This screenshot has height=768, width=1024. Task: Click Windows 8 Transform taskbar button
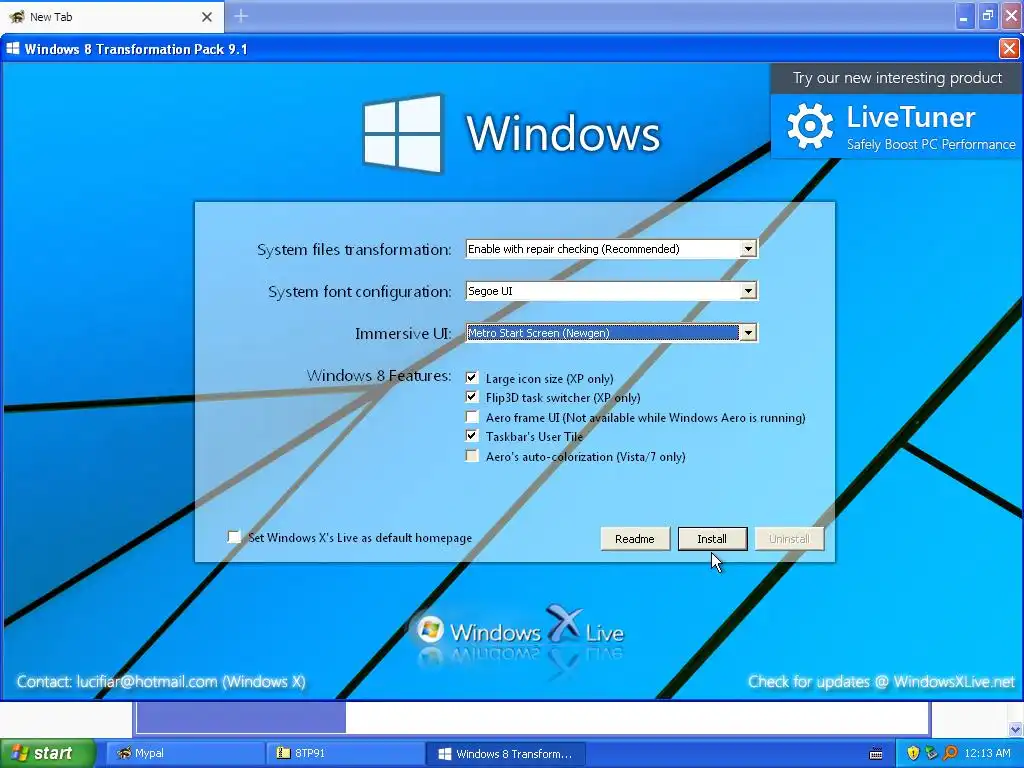pos(505,754)
